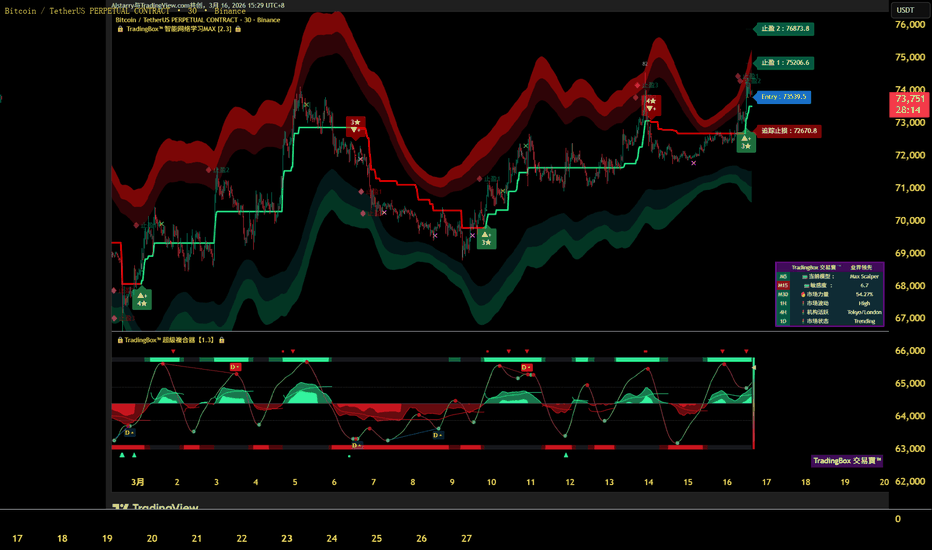The image size is (932, 550).
Task: Click the green 3-star buy signal near March 10
Action: click(486, 239)
